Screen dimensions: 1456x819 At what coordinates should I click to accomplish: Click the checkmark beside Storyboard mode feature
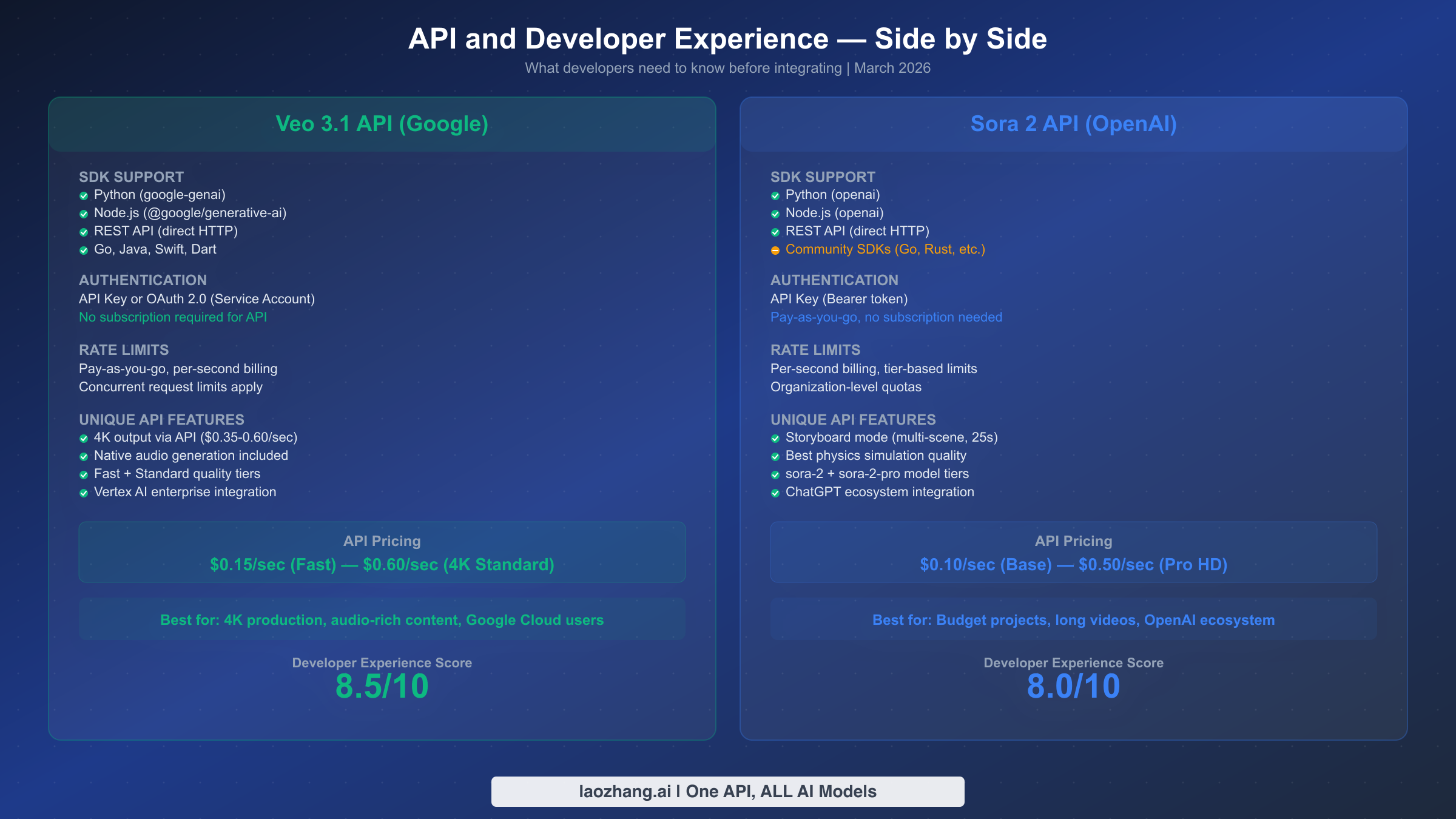pos(775,437)
